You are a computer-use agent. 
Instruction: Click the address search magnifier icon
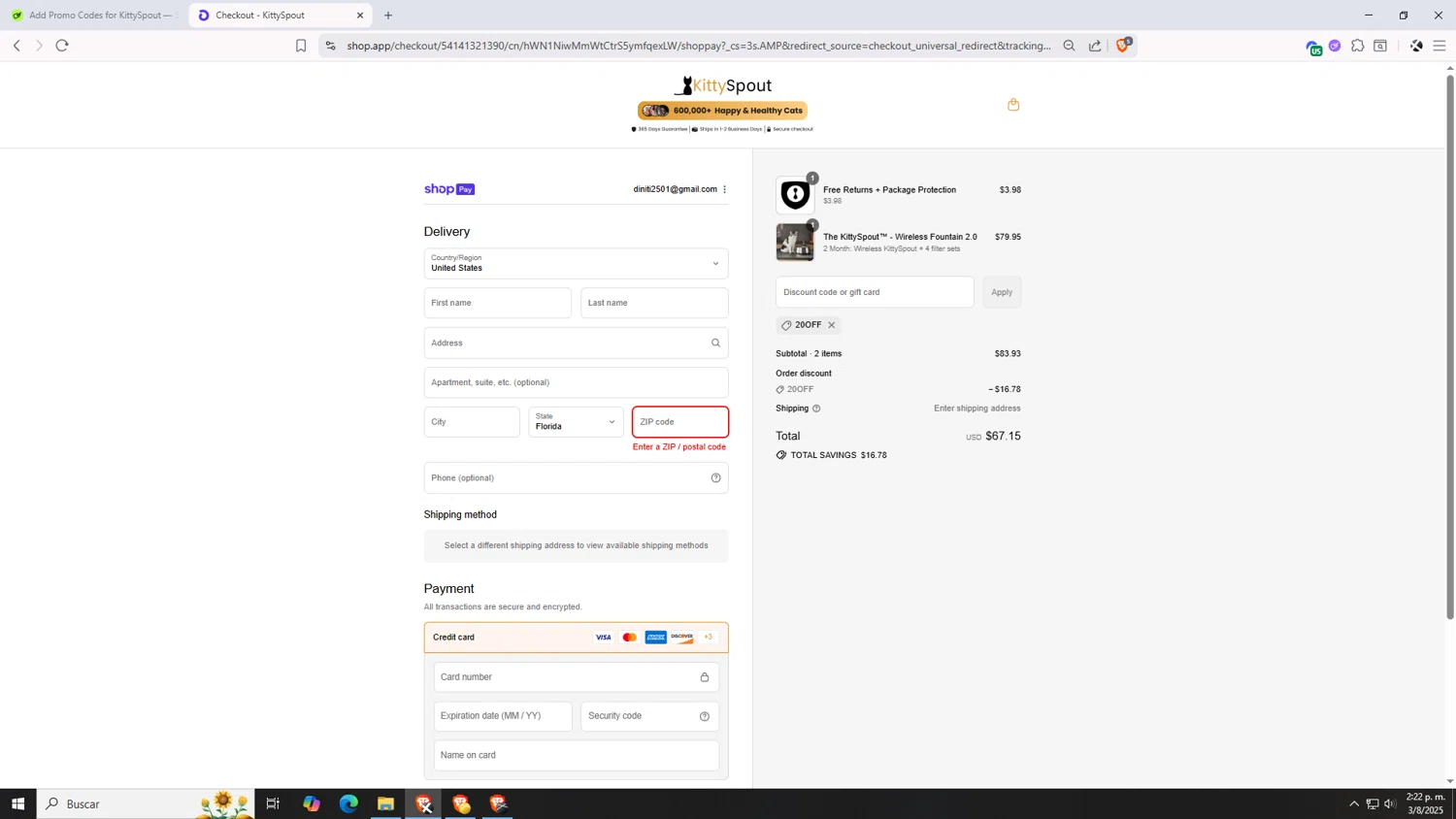click(715, 343)
